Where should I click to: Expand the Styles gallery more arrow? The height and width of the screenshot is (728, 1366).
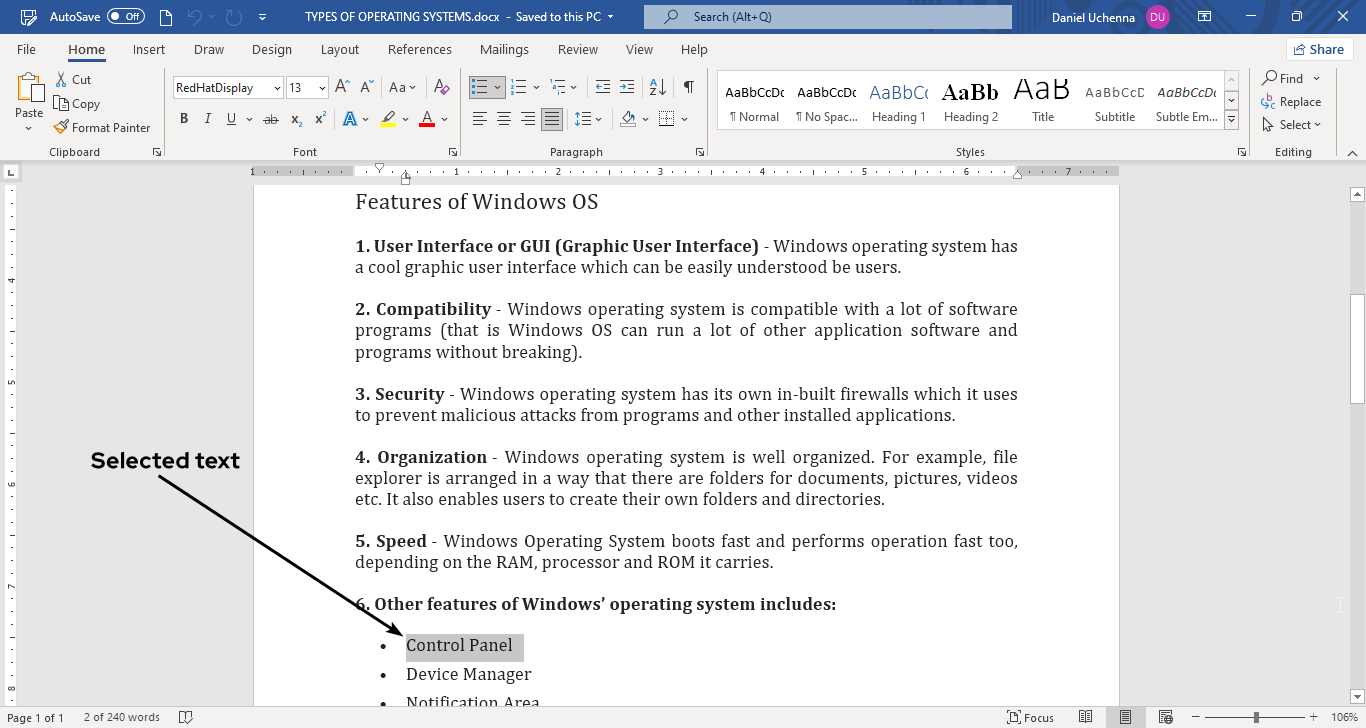[1232, 120]
